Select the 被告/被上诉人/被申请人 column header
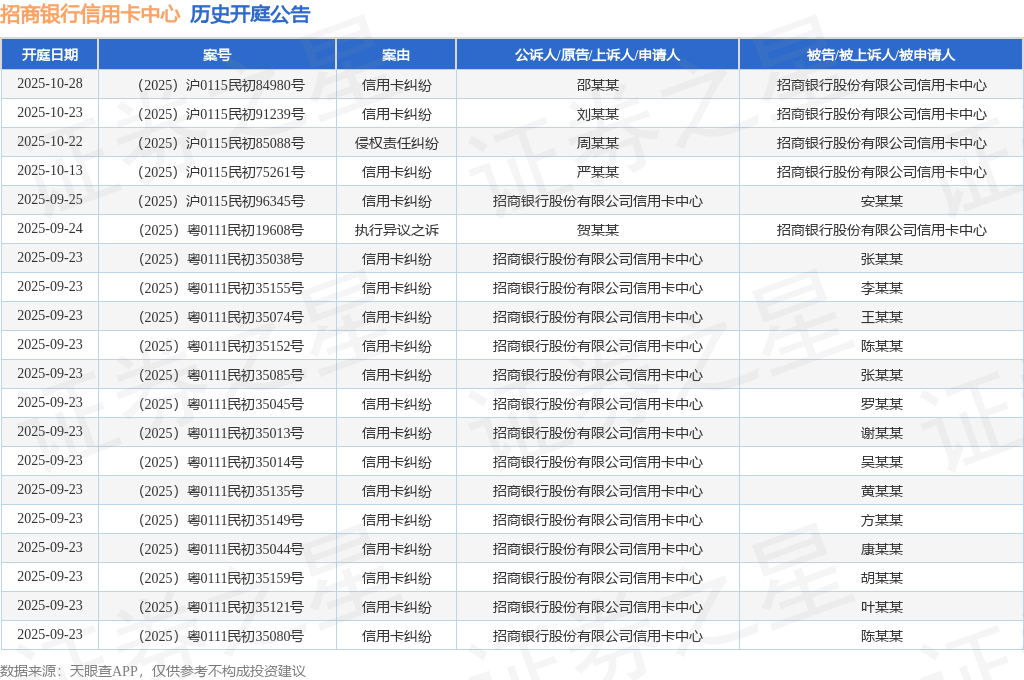 881,55
